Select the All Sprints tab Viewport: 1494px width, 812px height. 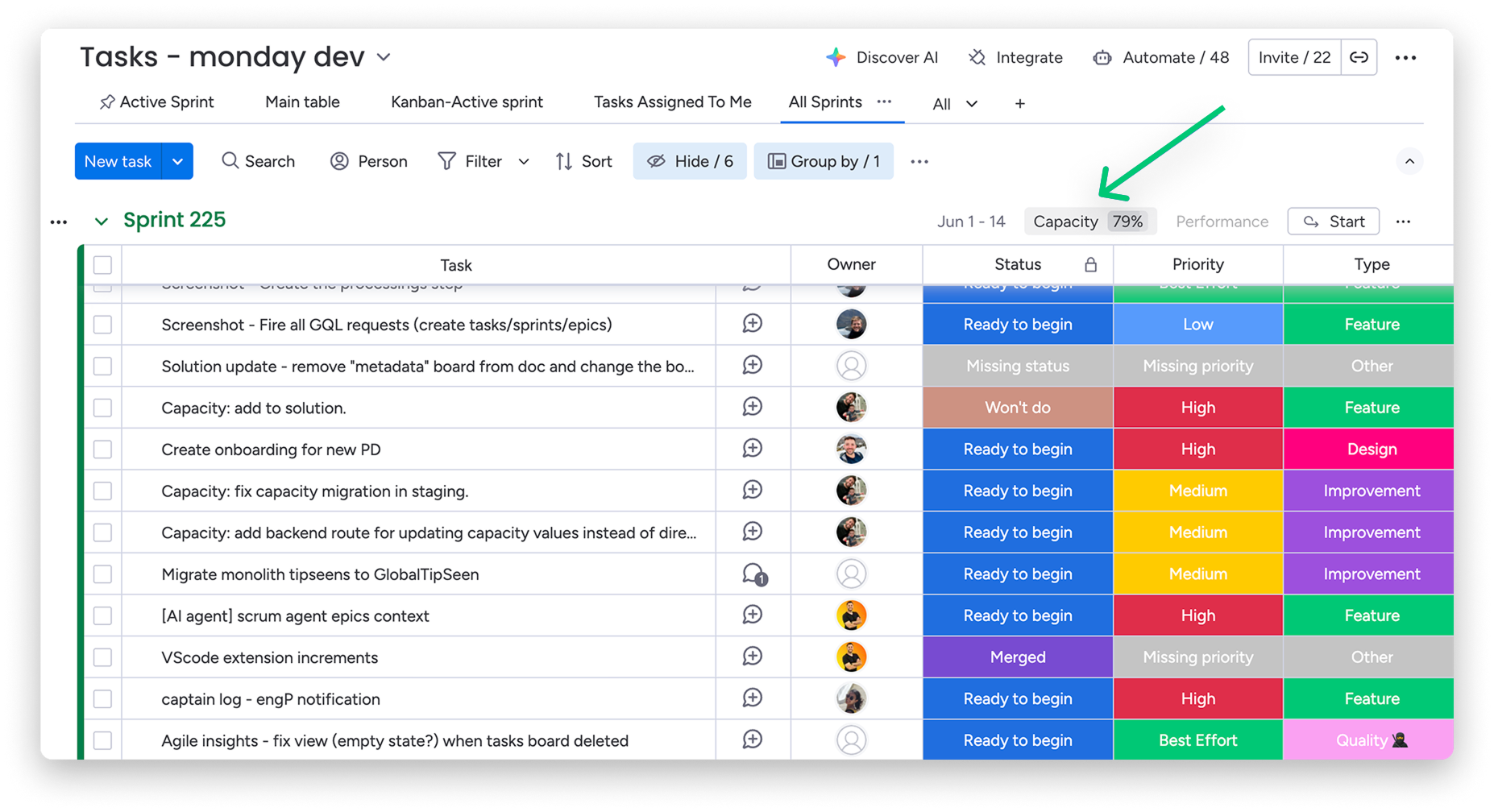[x=825, y=102]
